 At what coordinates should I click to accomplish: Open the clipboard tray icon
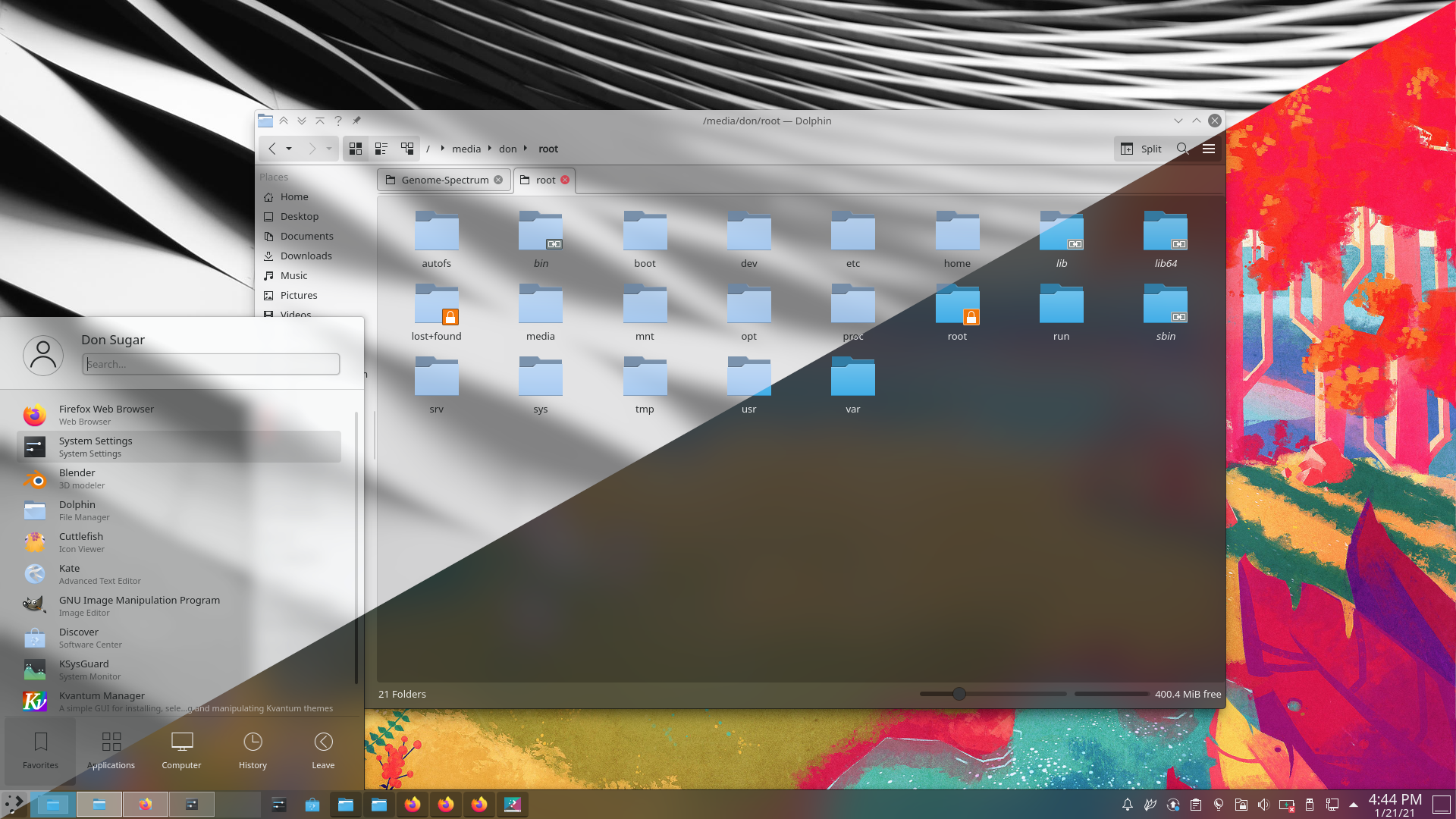(x=1196, y=805)
